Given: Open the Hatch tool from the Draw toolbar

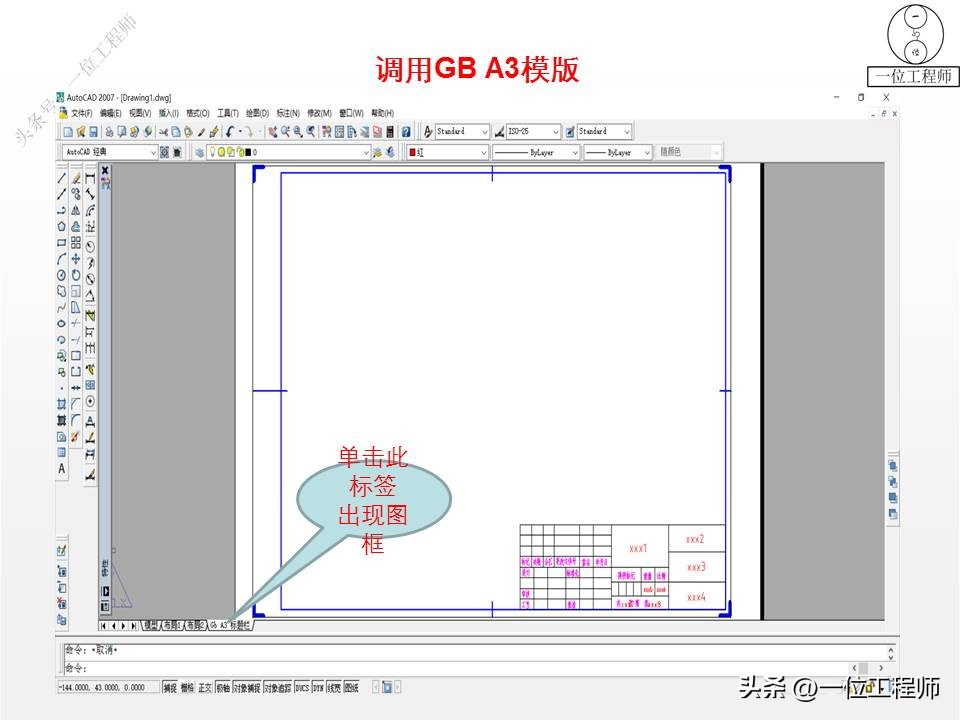Looking at the screenshot, I should click(x=58, y=403).
